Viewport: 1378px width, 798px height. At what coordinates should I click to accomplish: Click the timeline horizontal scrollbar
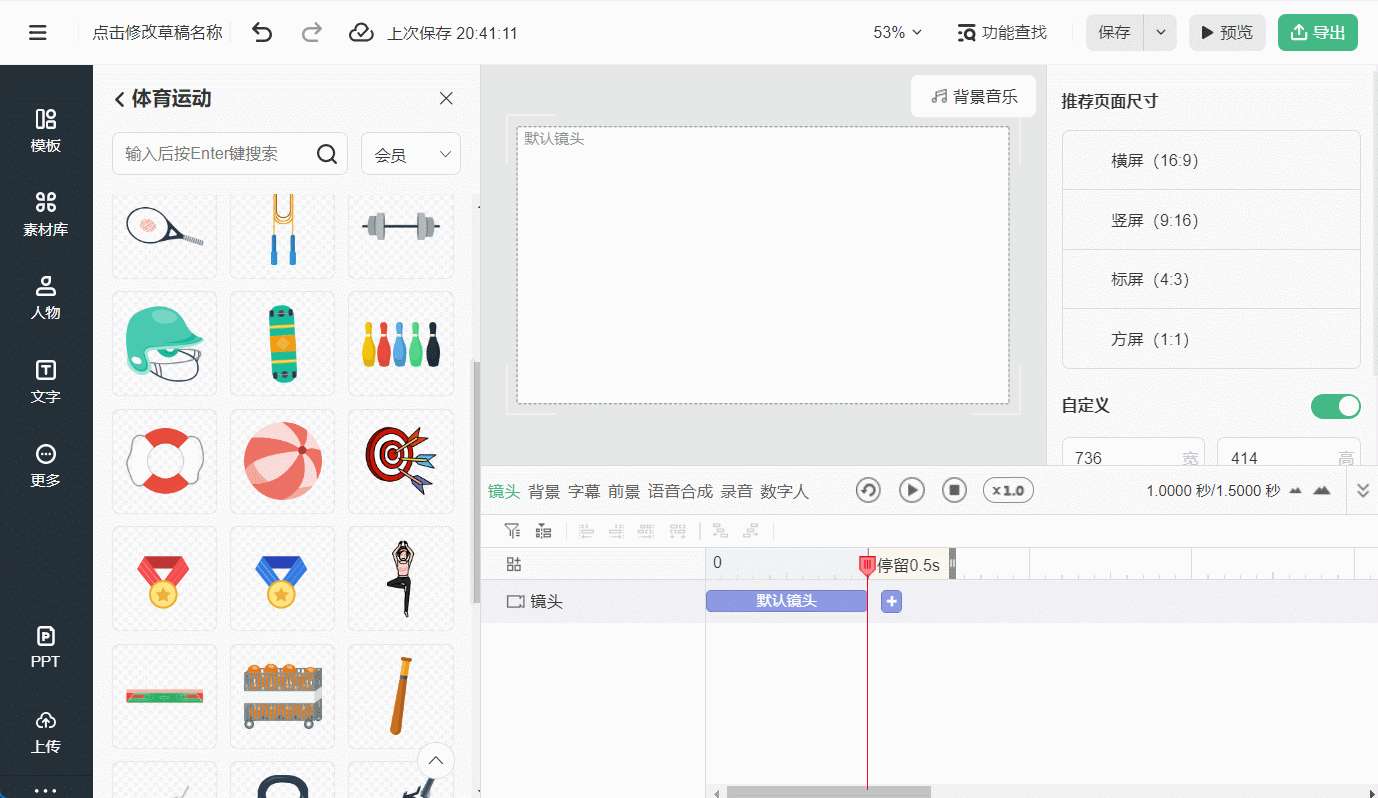(x=829, y=792)
